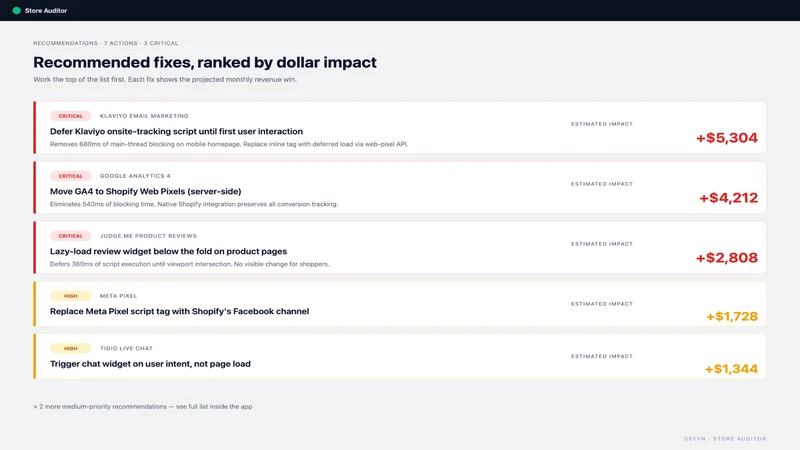Image resolution: width=800 pixels, height=450 pixels.
Task: Click Estimated Impact label on the Klaviyo card
Action: 602,124
